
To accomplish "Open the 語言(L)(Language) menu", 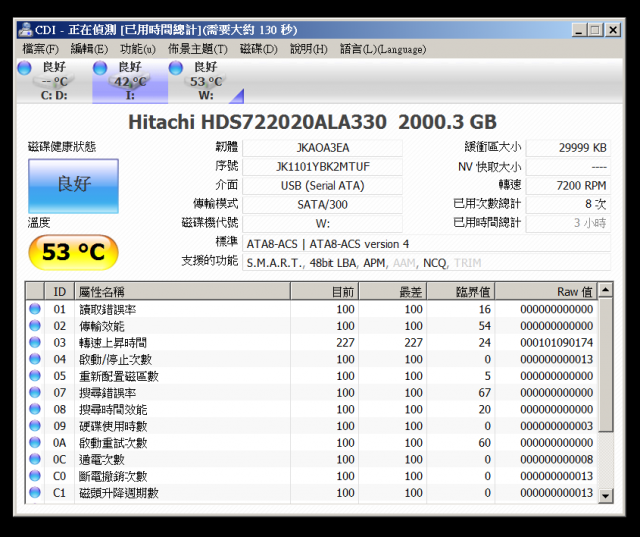I will click(383, 49).
